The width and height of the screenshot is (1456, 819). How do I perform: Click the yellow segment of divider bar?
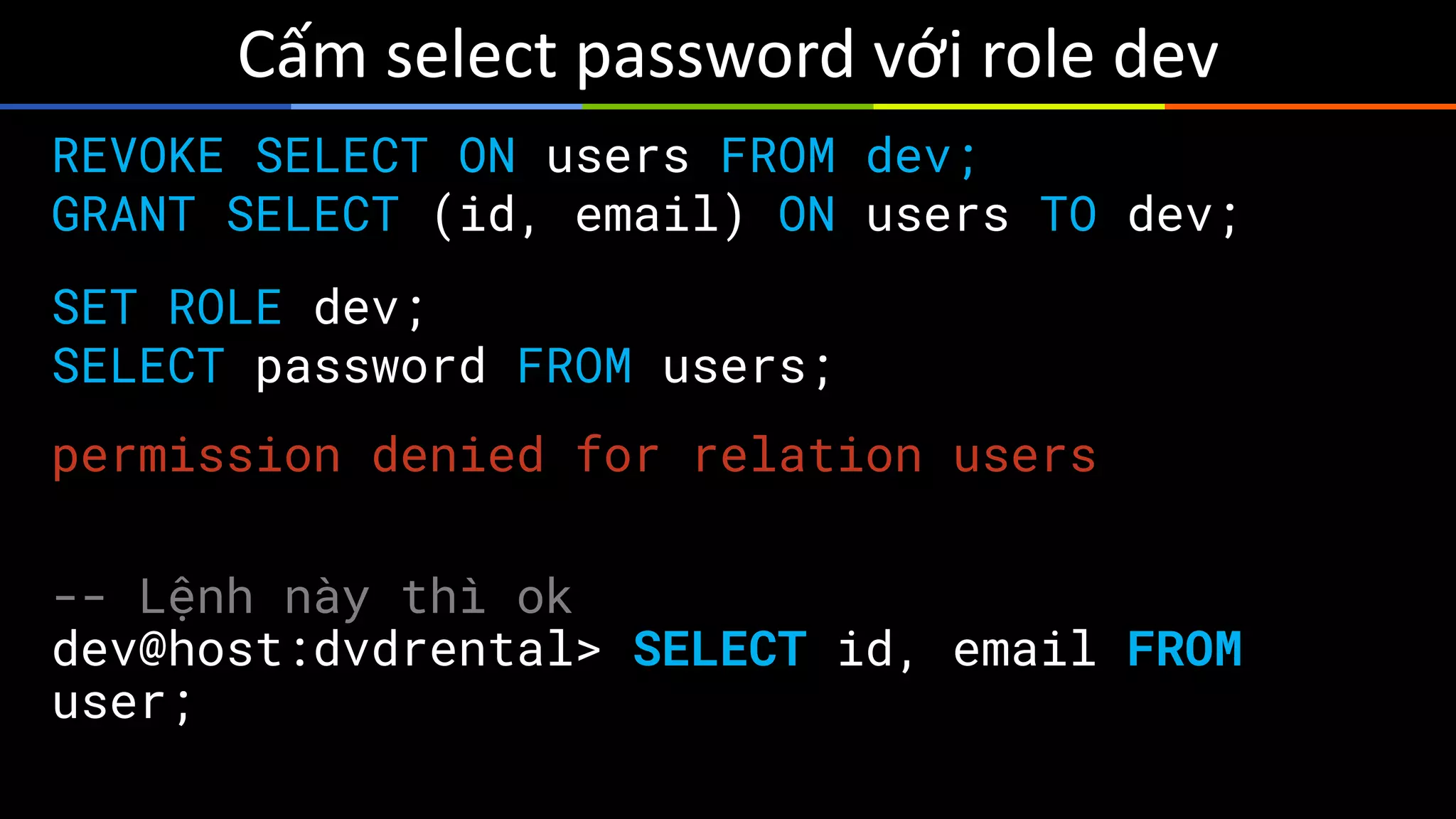coord(1019,107)
